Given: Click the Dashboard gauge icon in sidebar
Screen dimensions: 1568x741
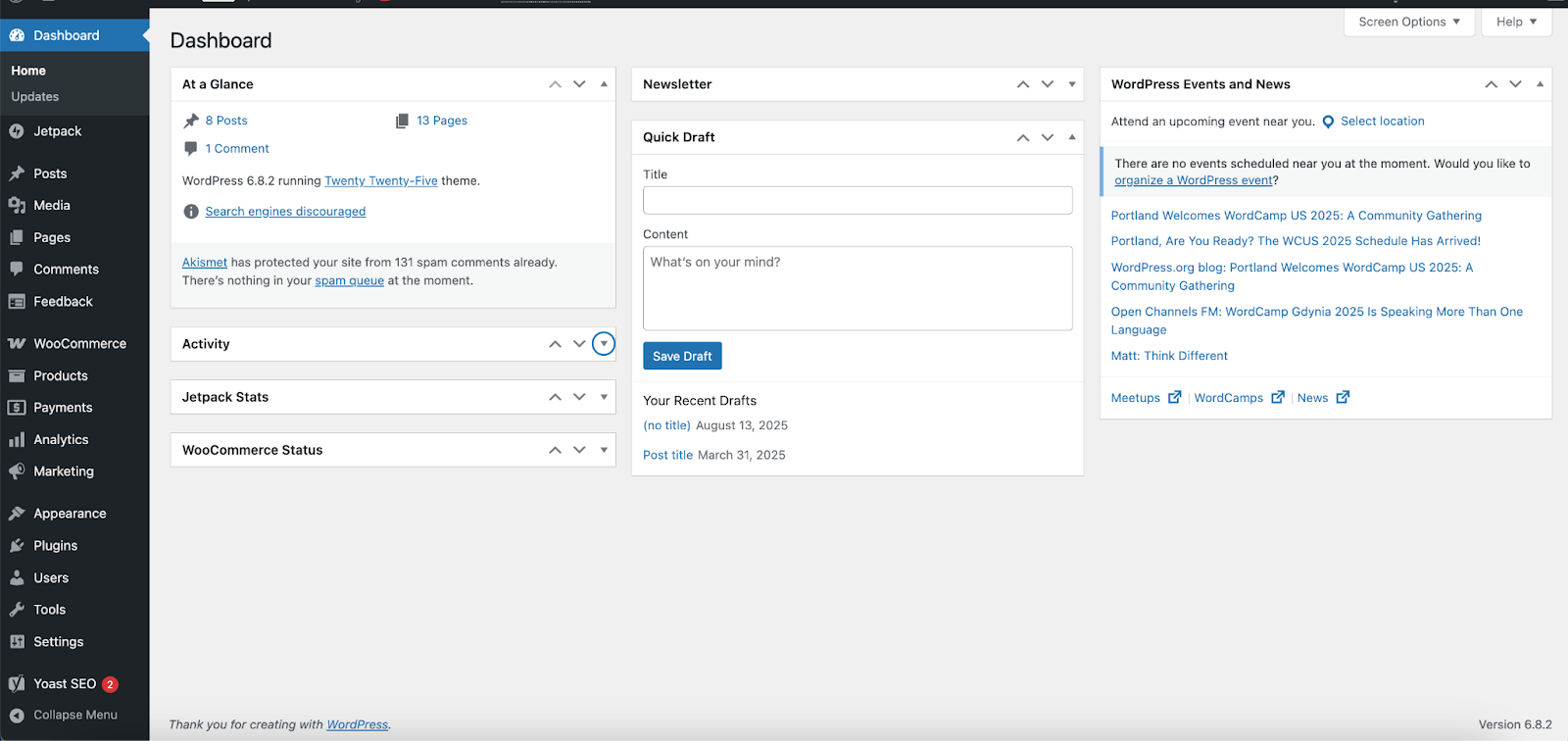Looking at the screenshot, I should (x=17, y=35).
